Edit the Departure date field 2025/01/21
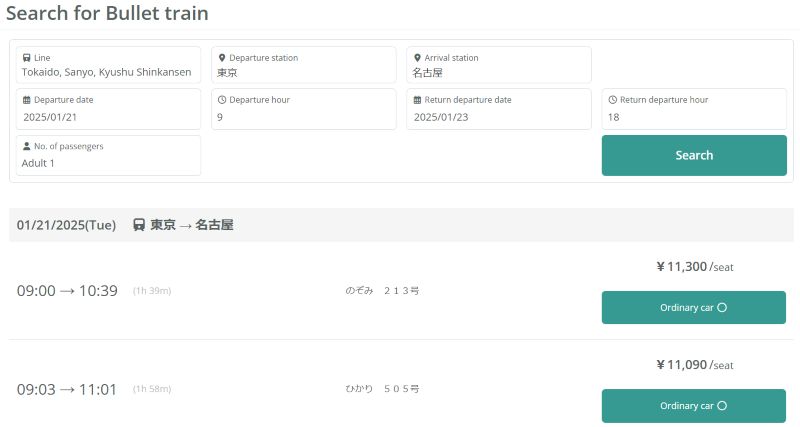The image size is (800, 427). point(108,109)
